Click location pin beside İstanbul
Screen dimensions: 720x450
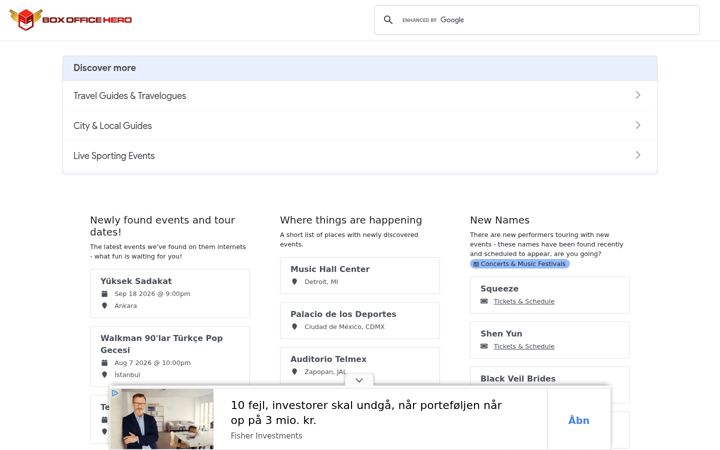(104, 374)
